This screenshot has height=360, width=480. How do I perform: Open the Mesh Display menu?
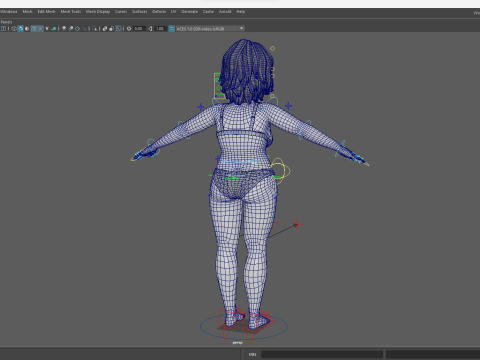(98, 12)
